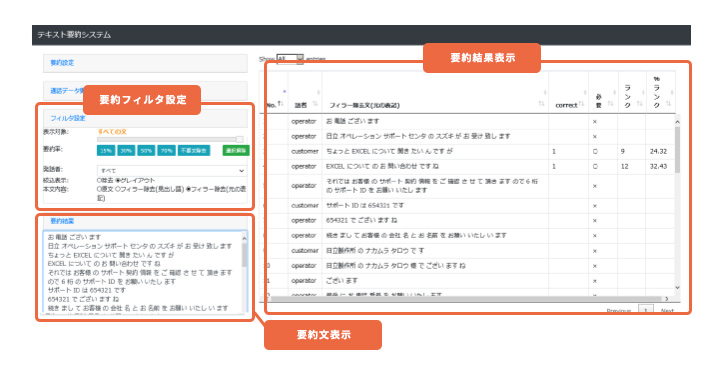Sort table by No. column arrows
Screen dimensions: 720x380
click(280, 105)
